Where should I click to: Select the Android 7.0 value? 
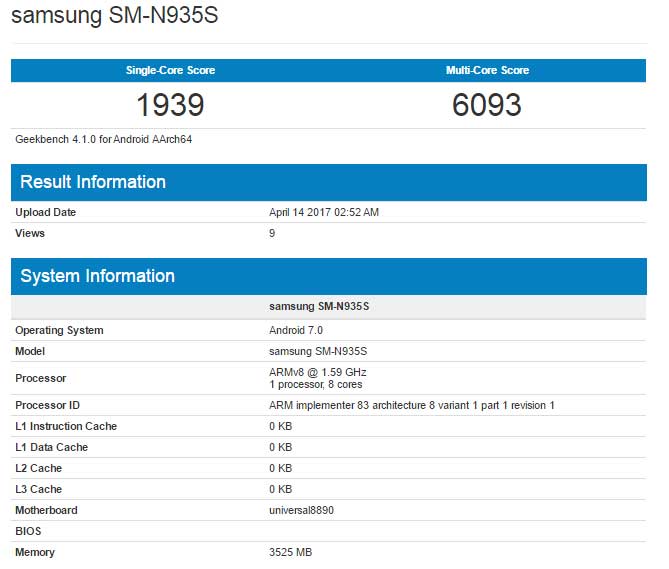pos(296,330)
